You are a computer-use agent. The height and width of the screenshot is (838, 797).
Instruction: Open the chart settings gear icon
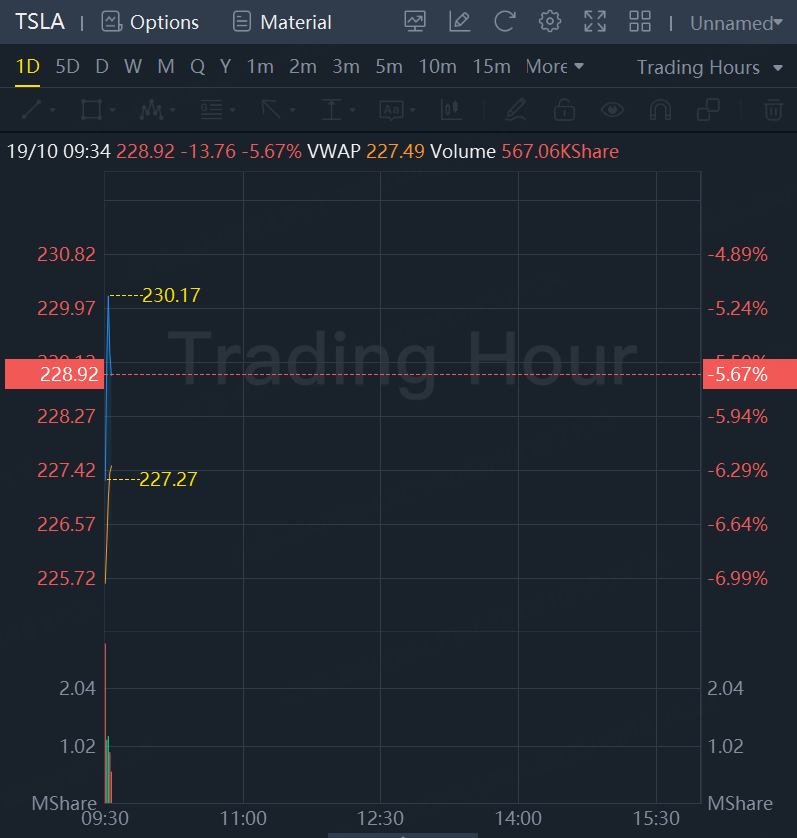point(550,22)
